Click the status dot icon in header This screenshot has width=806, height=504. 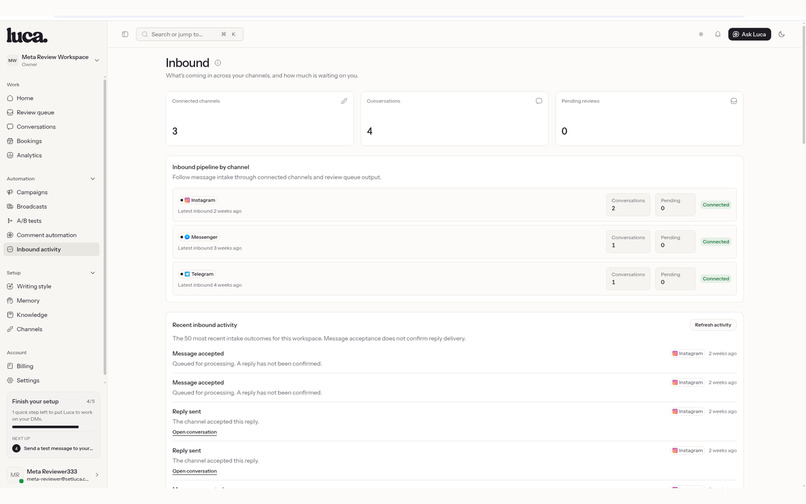coord(701,34)
